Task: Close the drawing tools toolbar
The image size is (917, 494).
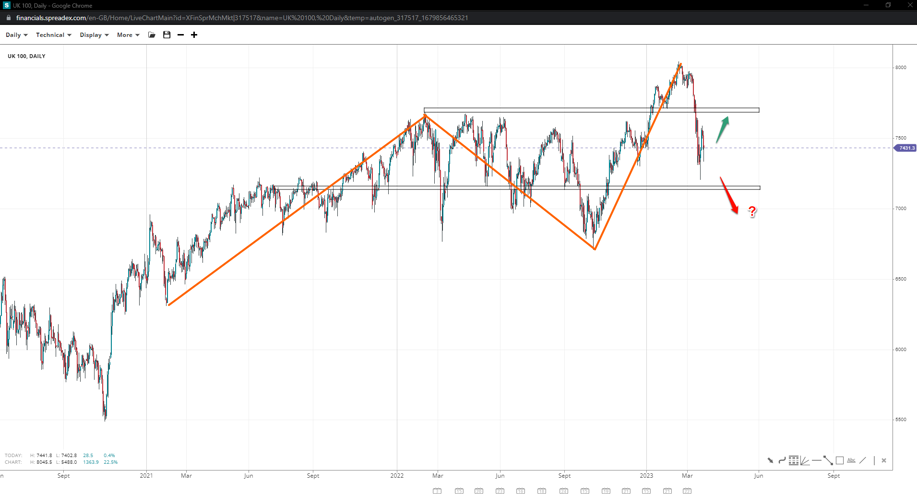Action: pos(884,461)
